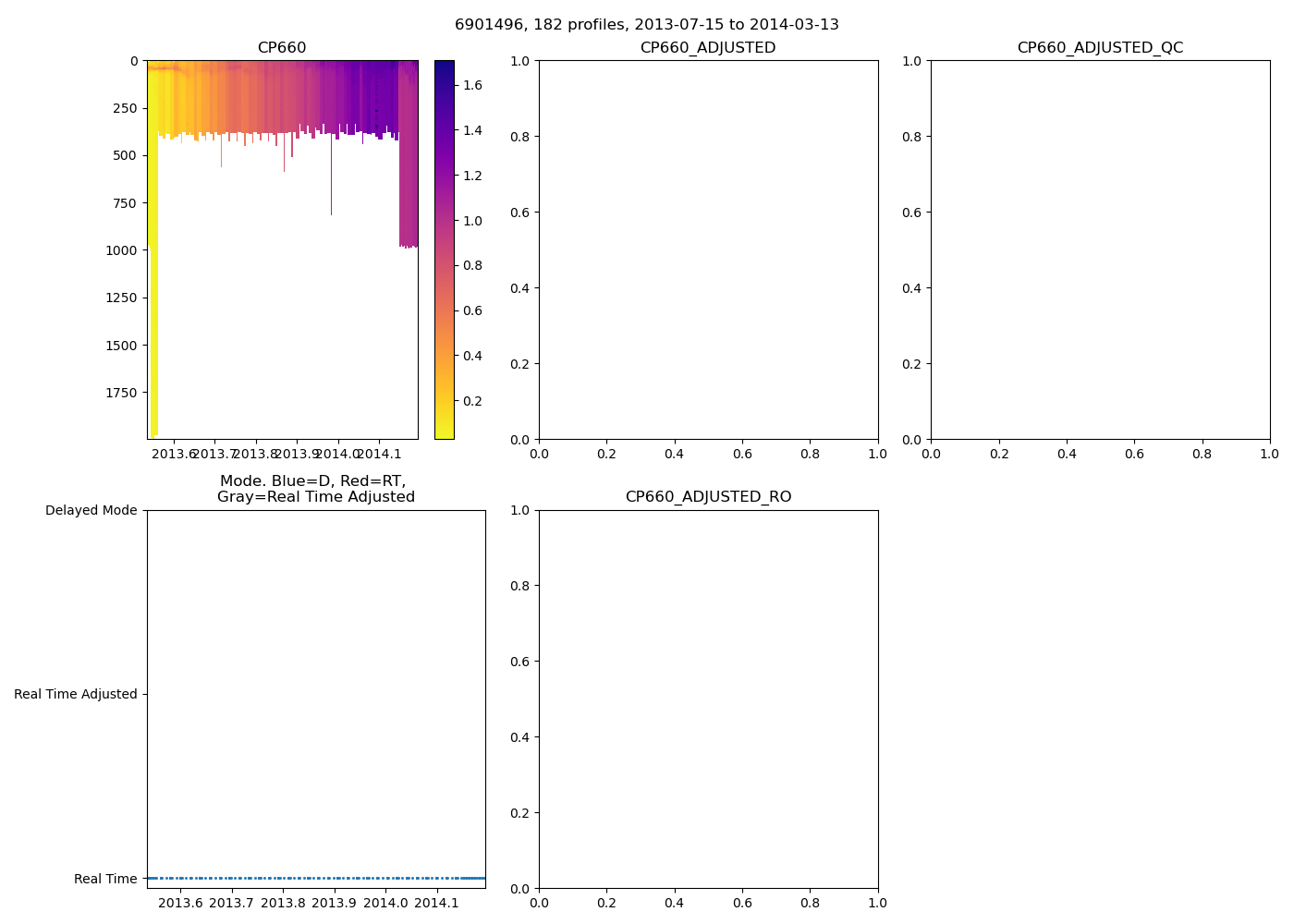The image size is (1294, 924).
Task: Click the dark blue top of colorbar
Action: pos(444,67)
